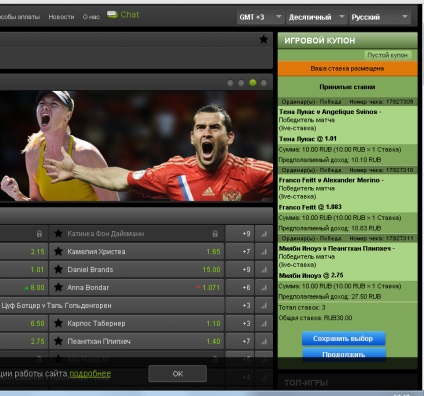
Task: Open the Десятичный odds format dropdown
Action: [x=316, y=17]
